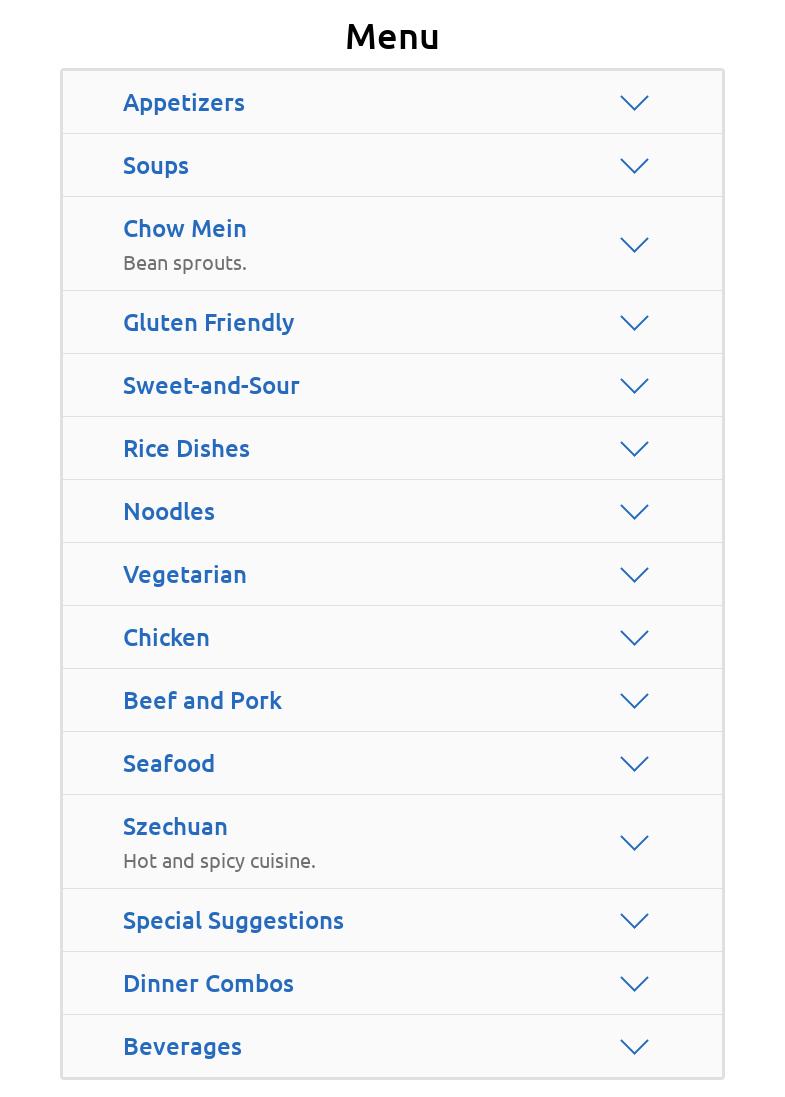The width and height of the screenshot is (785, 1097).
Task: Click the Appetizers heading text
Action: click(184, 103)
